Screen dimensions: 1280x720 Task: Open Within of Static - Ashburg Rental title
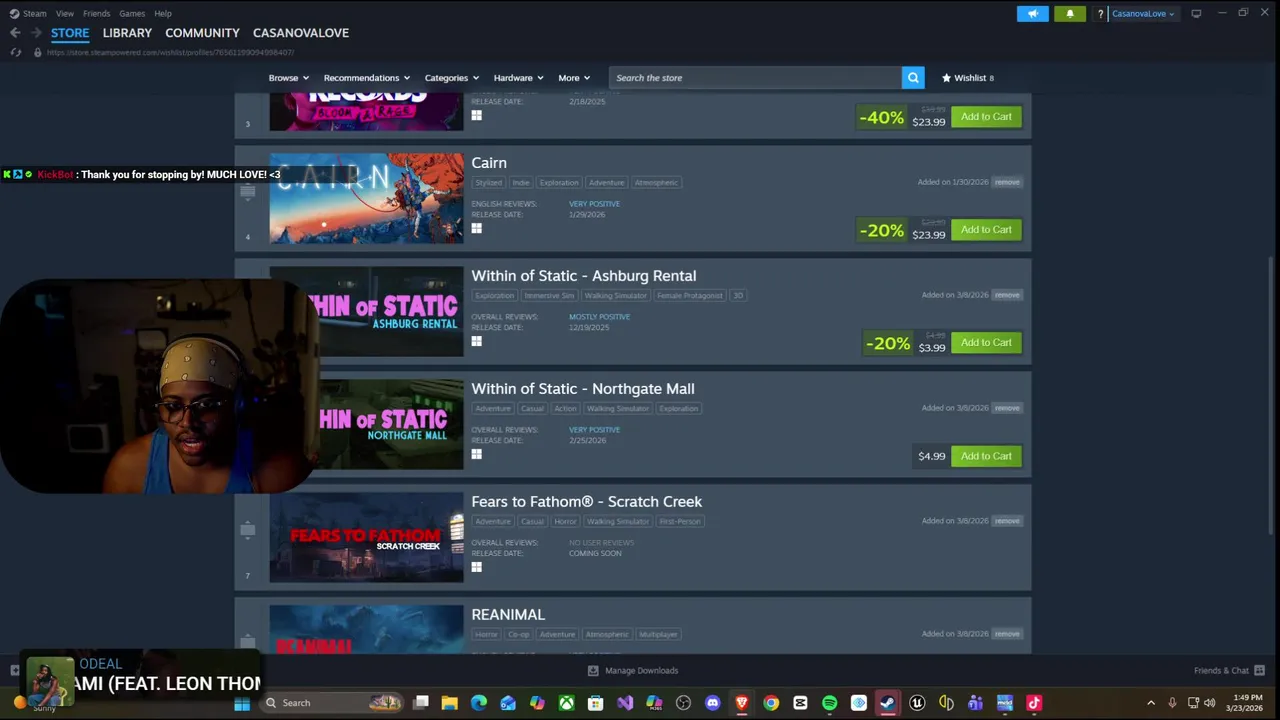pyautogui.click(x=584, y=276)
